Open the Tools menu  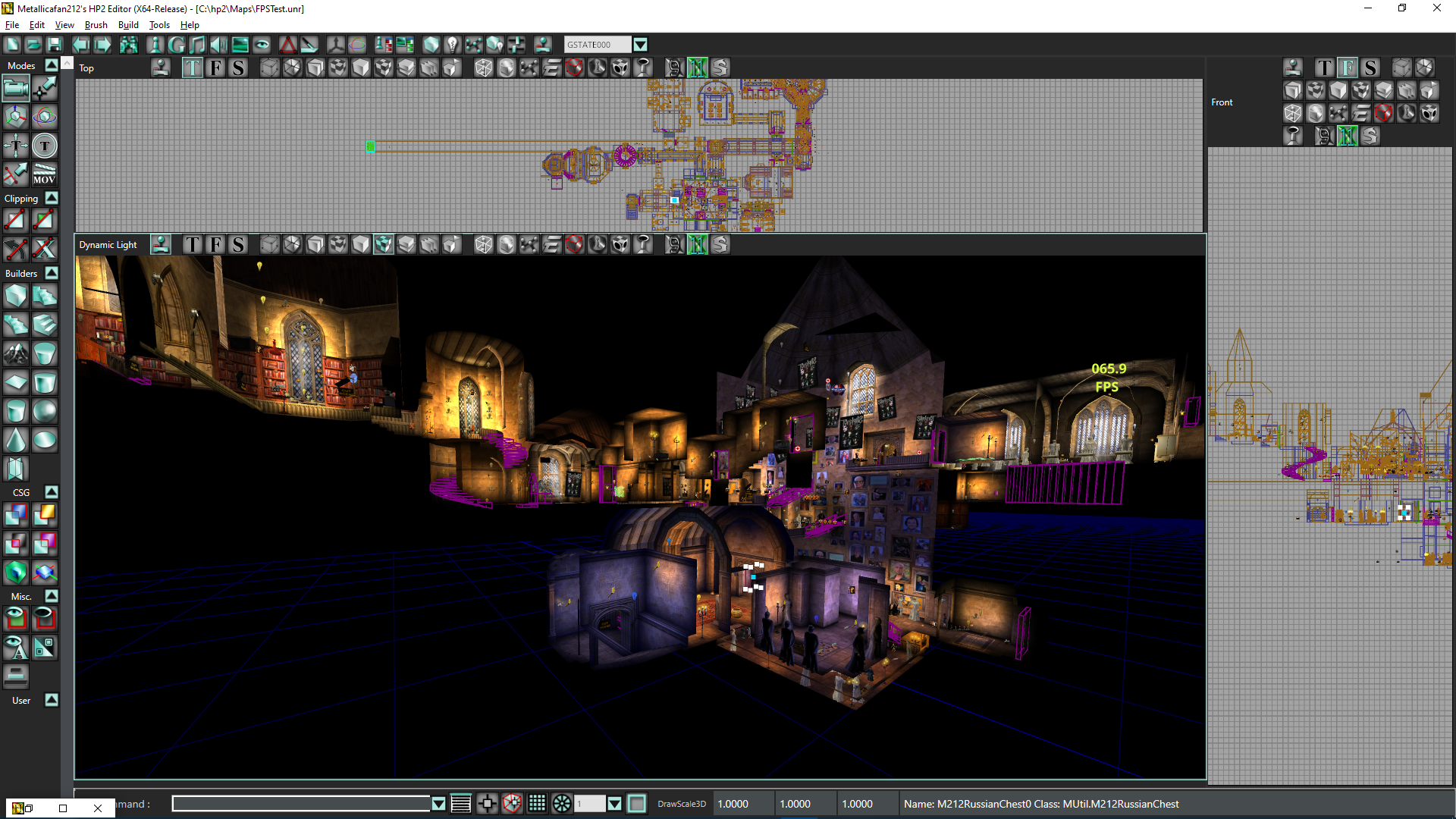pos(159,24)
